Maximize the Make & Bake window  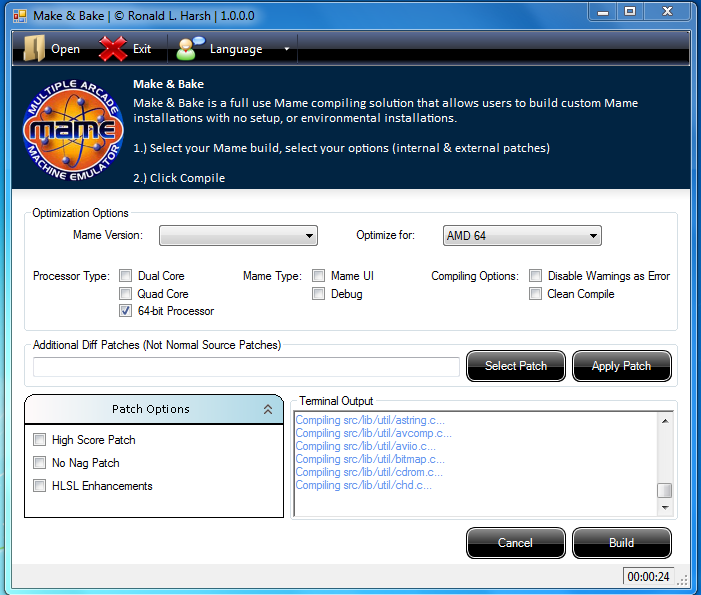(x=630, y=12)
